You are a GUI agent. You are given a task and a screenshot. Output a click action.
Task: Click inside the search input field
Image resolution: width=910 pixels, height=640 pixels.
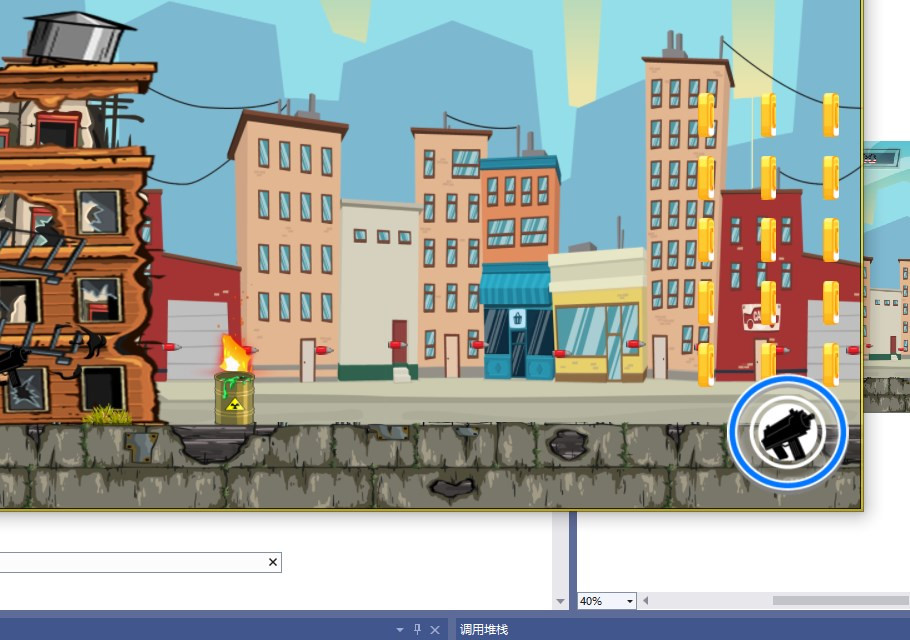[x=130, y=563]
